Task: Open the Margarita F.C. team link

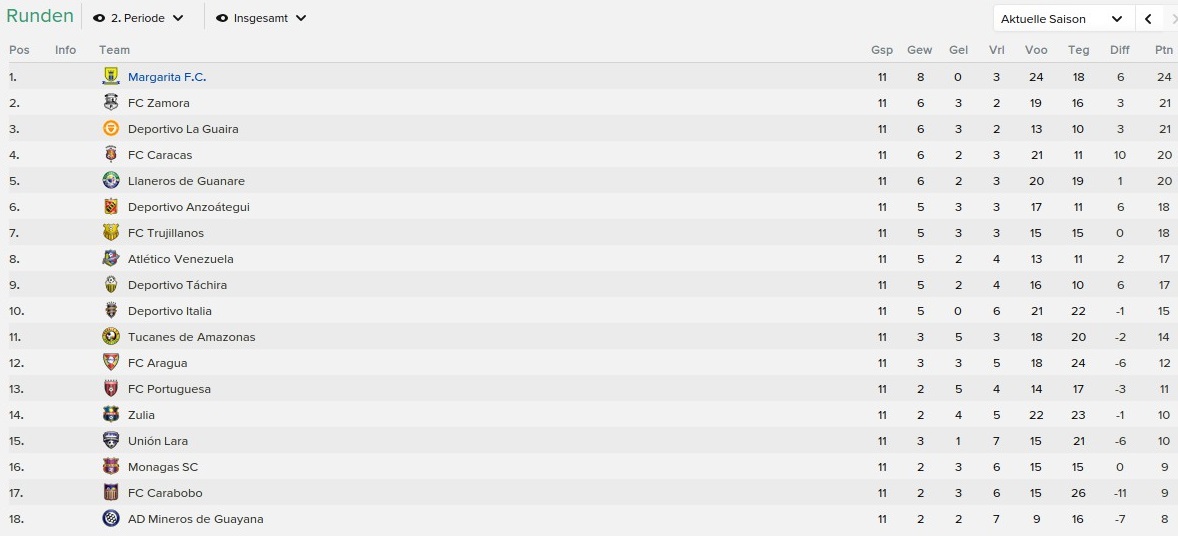Action: click(x=167, y=77)
